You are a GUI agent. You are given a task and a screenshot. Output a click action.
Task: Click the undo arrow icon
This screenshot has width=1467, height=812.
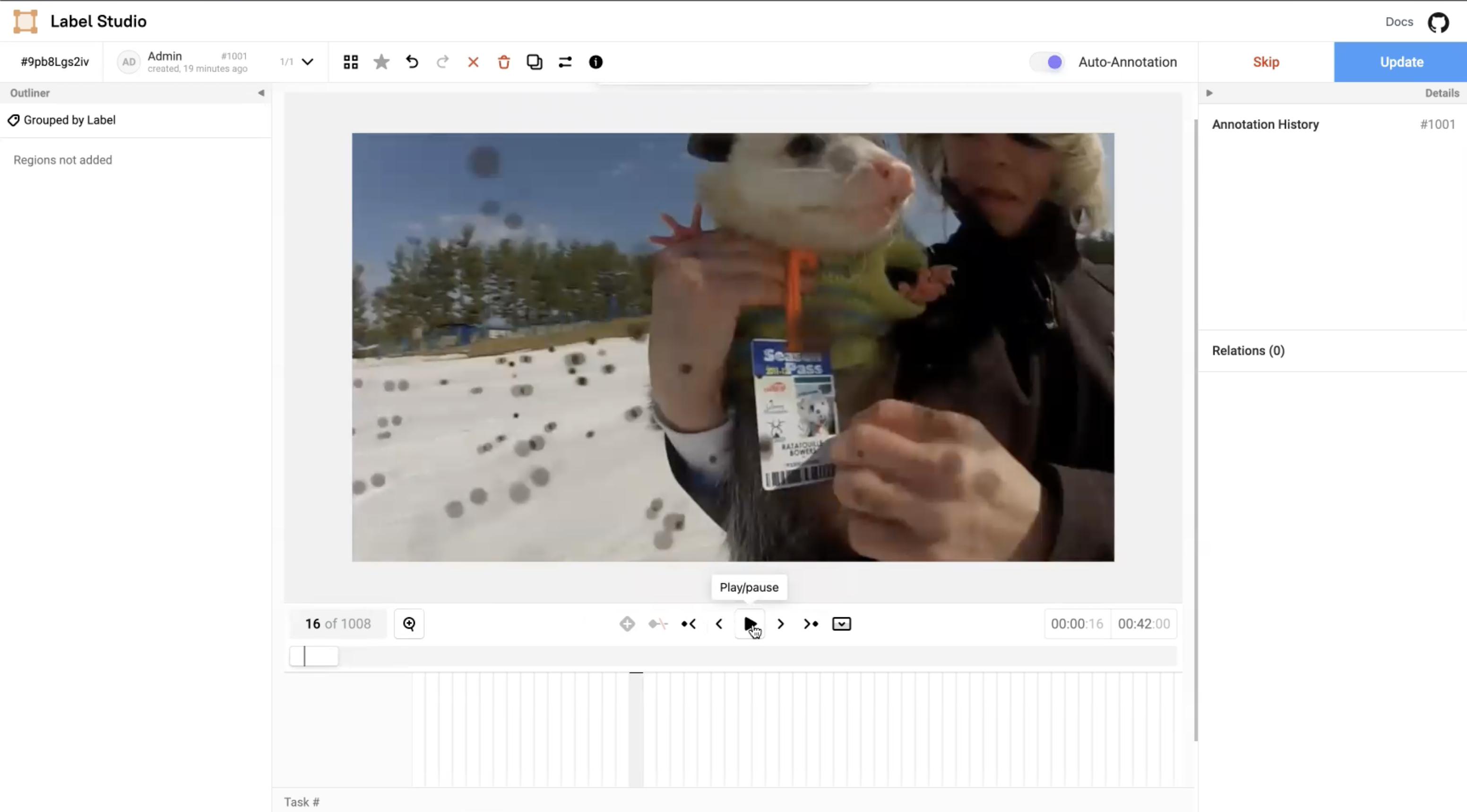click(412, 62)
